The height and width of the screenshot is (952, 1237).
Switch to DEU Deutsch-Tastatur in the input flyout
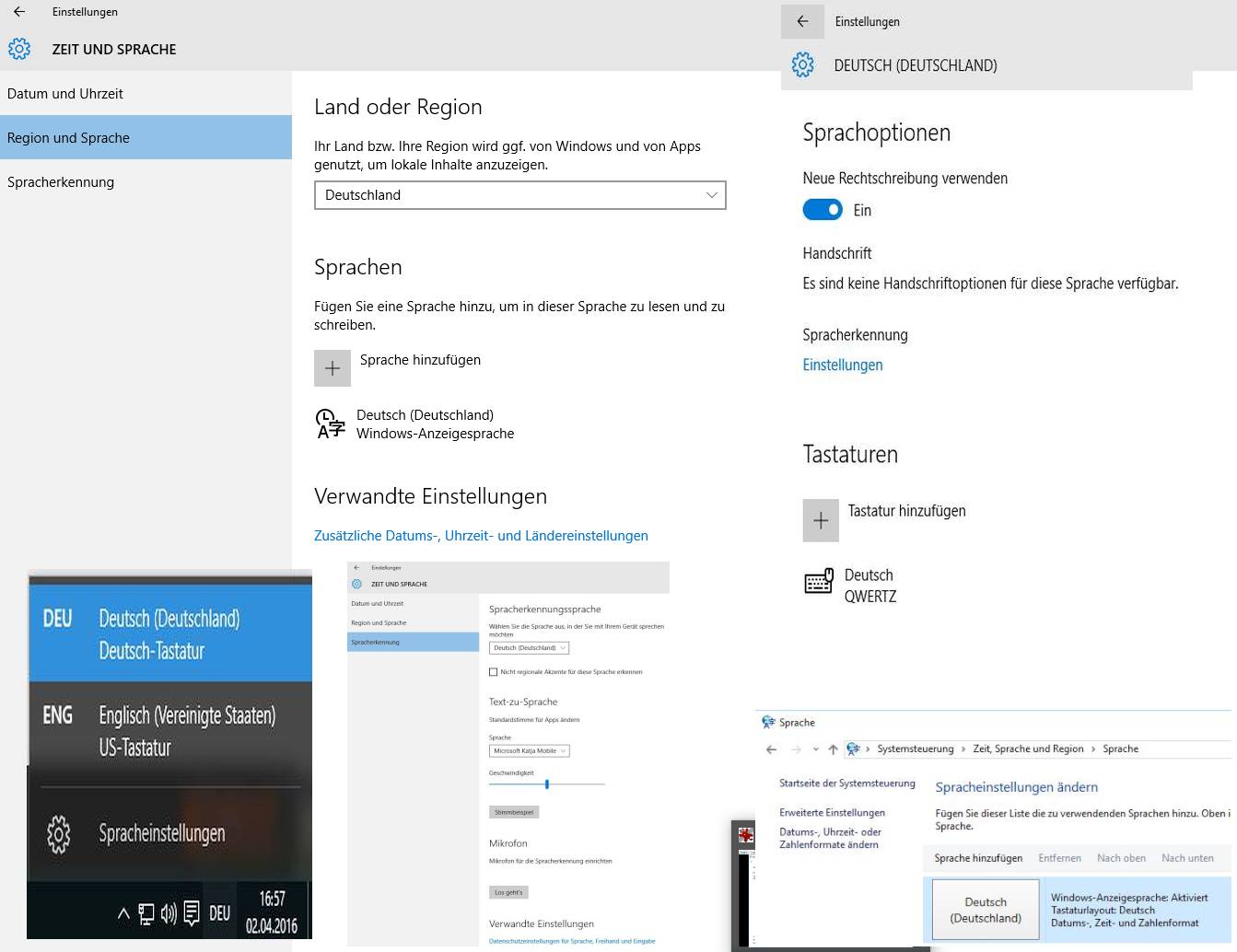(170, 634)
